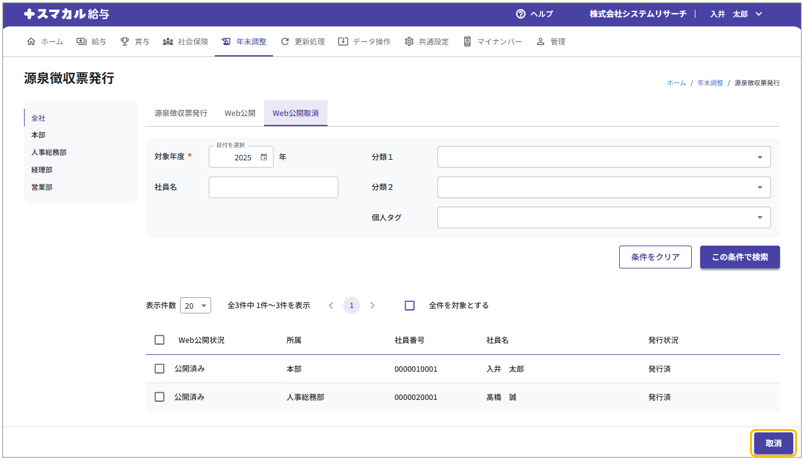Screen dimensions: 804x460
Task: Expand the 分類1 dropdown
Action: [603, 157]
